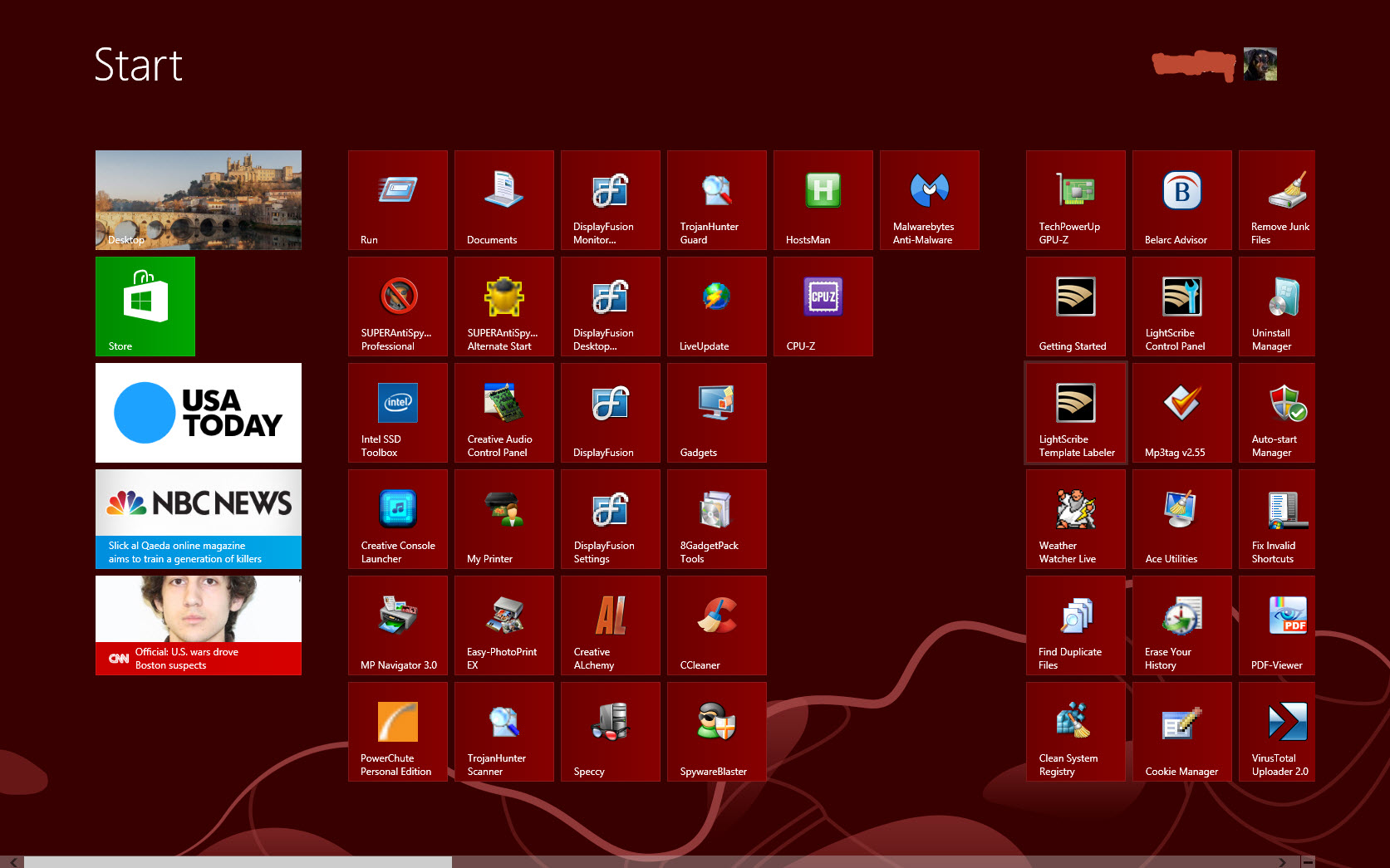Open Belarc Advisor tile
Screen dimensions: 1390x868
(1181, 200)
